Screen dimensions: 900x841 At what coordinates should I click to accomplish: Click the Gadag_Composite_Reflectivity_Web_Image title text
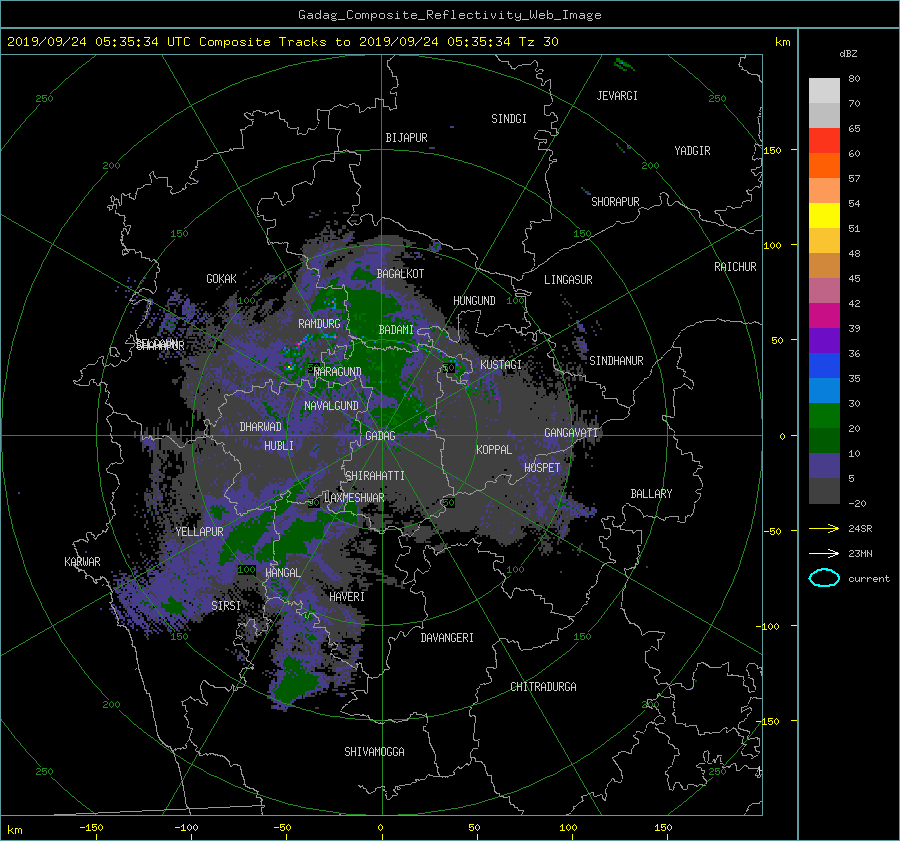point(449,15)
